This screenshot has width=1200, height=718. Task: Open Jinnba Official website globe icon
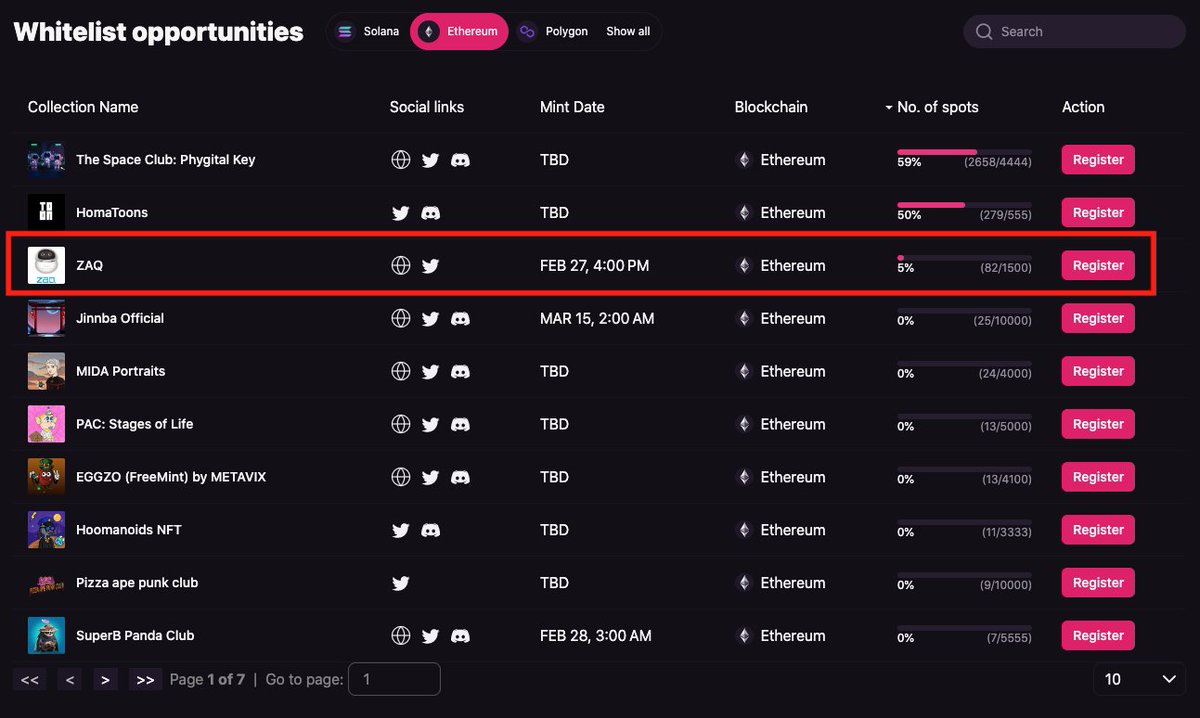(x=401, y=319)
